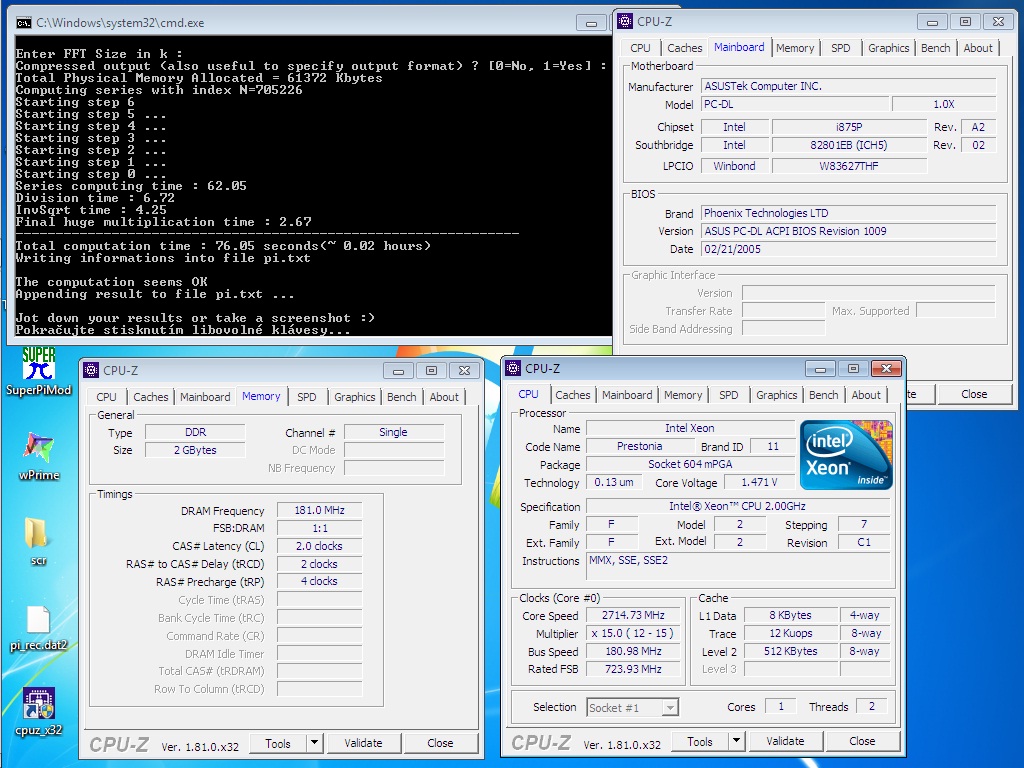Click Tools button in CPU window

(x=700, y=741)
